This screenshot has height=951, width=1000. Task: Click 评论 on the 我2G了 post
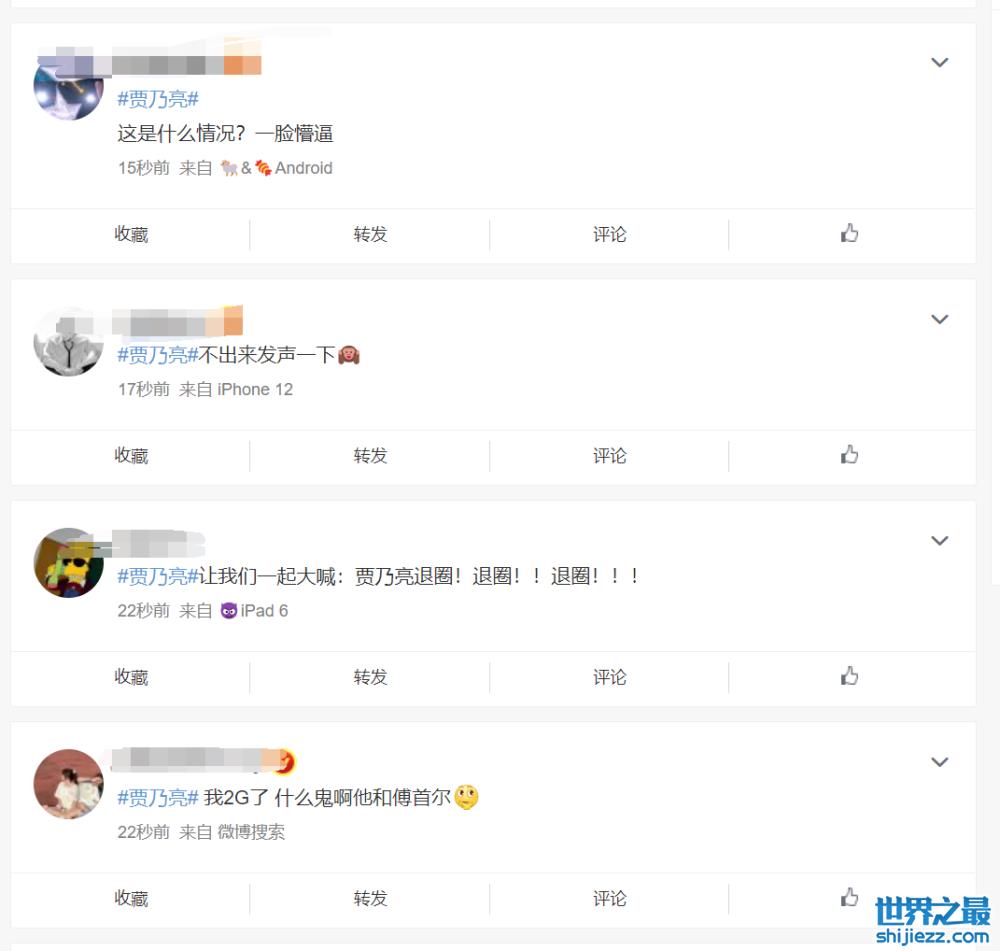pyautogui.click(x=609, y=898)
